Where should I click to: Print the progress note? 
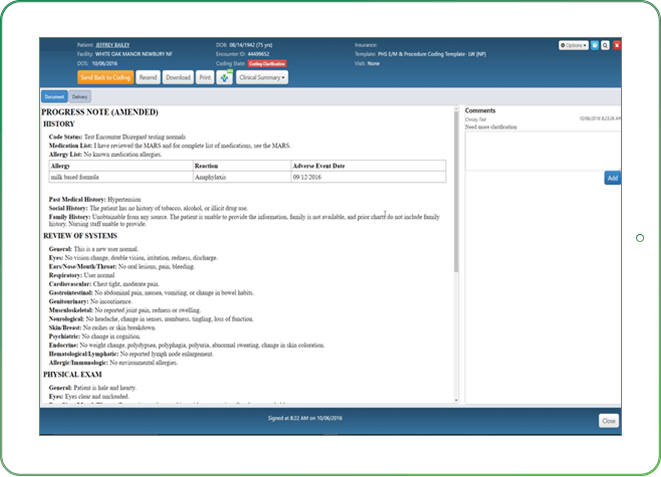pyautogui.click(x=204, y=77)
